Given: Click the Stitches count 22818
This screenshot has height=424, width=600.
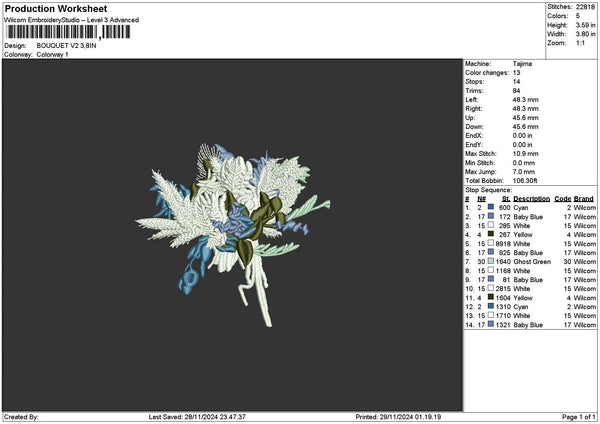Looking at the screenshot, I should (x=585, y=7).
